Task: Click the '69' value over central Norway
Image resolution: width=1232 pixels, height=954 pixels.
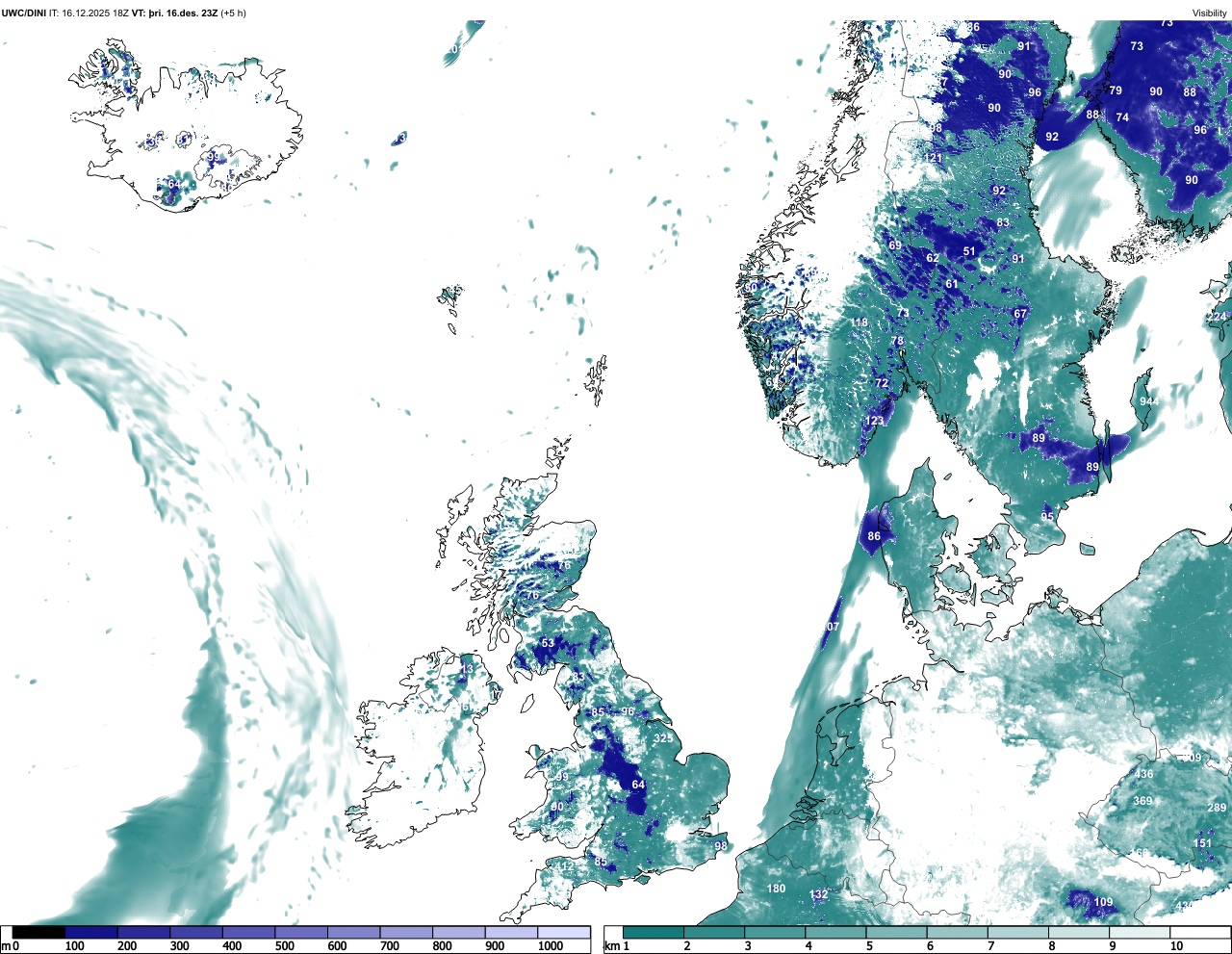Action: click(x=895, y=245)
